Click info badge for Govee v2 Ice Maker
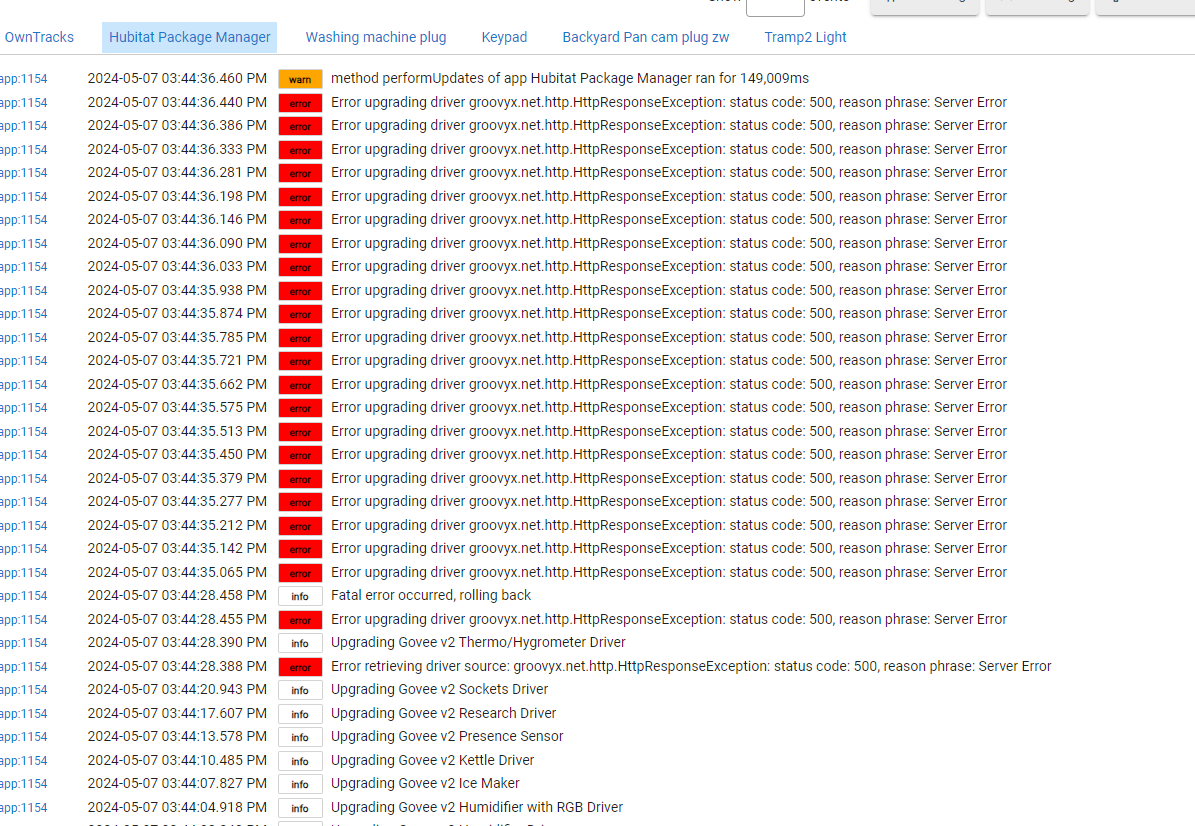Screen dimensions: 1195x826 click(x=300, y=784)
